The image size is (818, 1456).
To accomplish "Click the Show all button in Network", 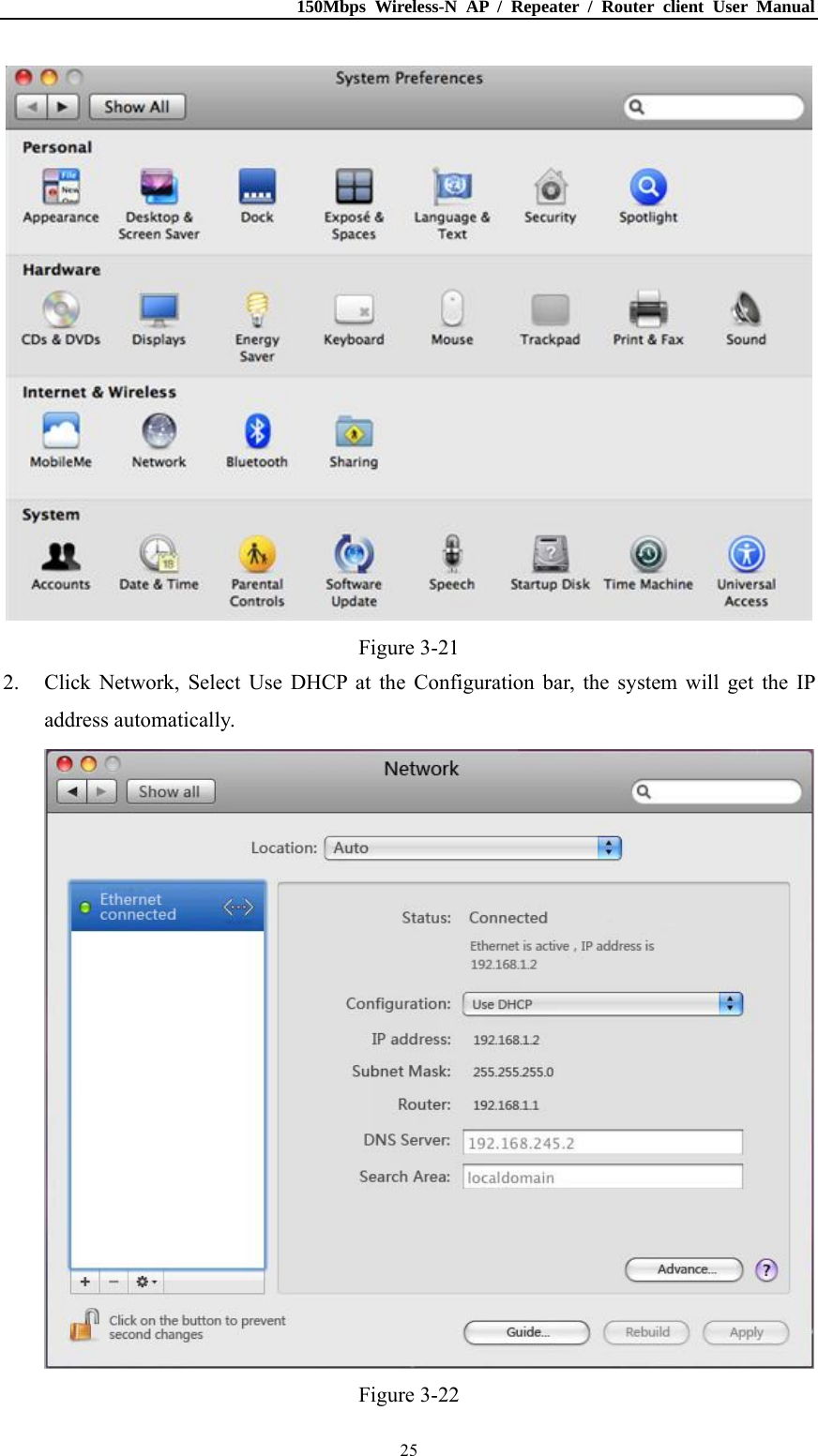I will 170,791.
